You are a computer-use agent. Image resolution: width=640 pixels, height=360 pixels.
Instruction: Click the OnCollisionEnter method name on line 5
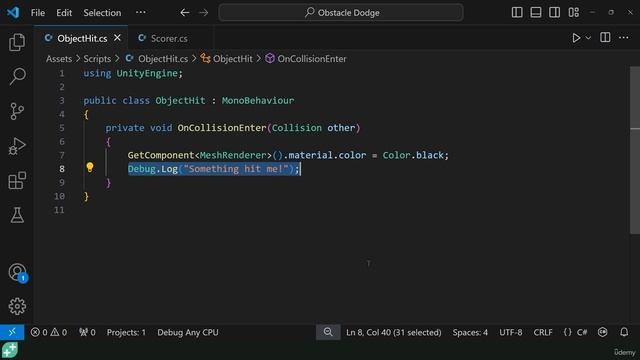click(x=222, y=128)
